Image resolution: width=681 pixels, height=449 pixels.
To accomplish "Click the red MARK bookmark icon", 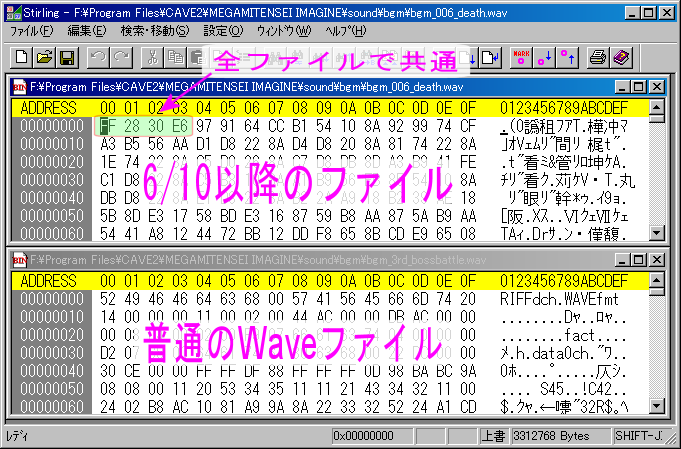I will (521, 57).
